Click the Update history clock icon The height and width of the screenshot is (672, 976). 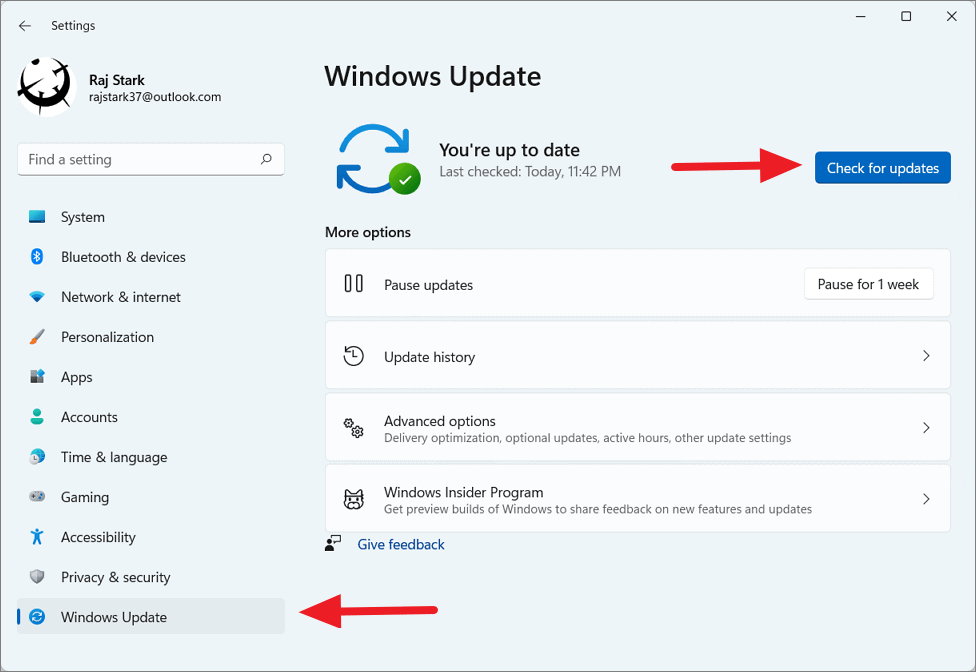click(354, 356)
